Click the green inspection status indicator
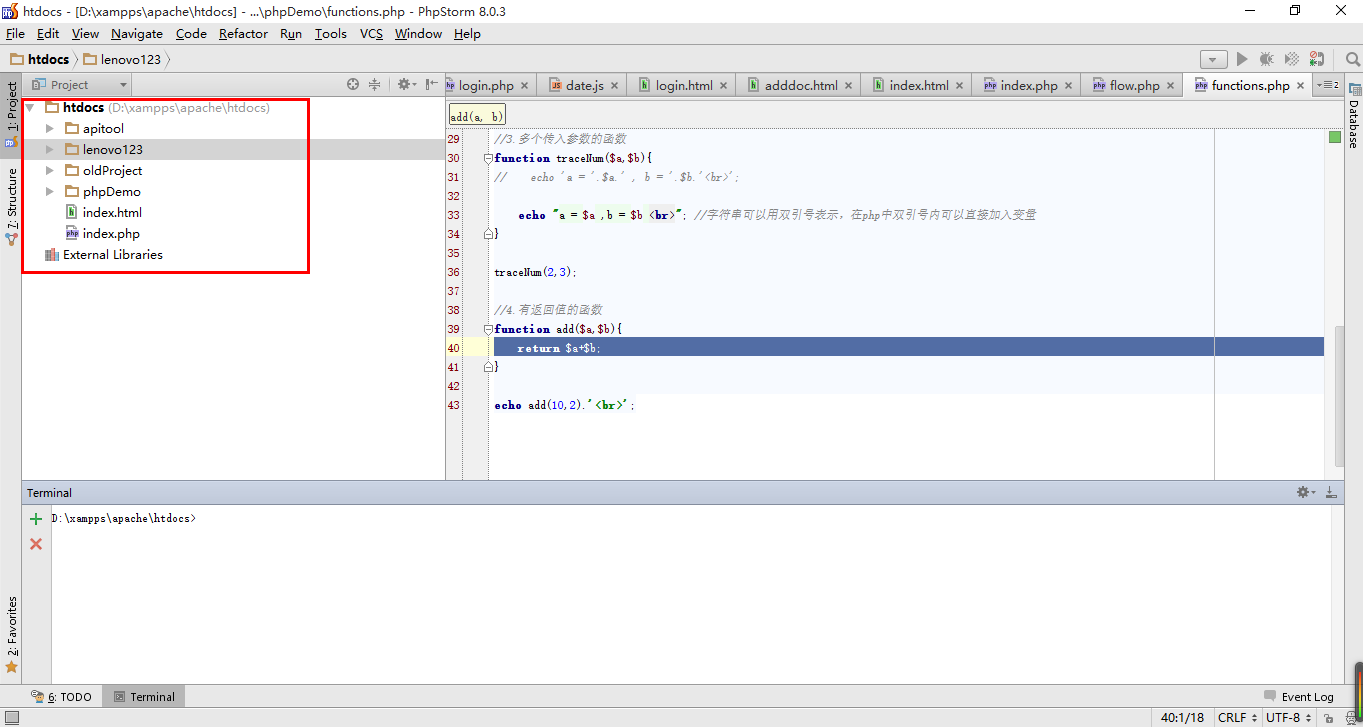 (1334, 137)
